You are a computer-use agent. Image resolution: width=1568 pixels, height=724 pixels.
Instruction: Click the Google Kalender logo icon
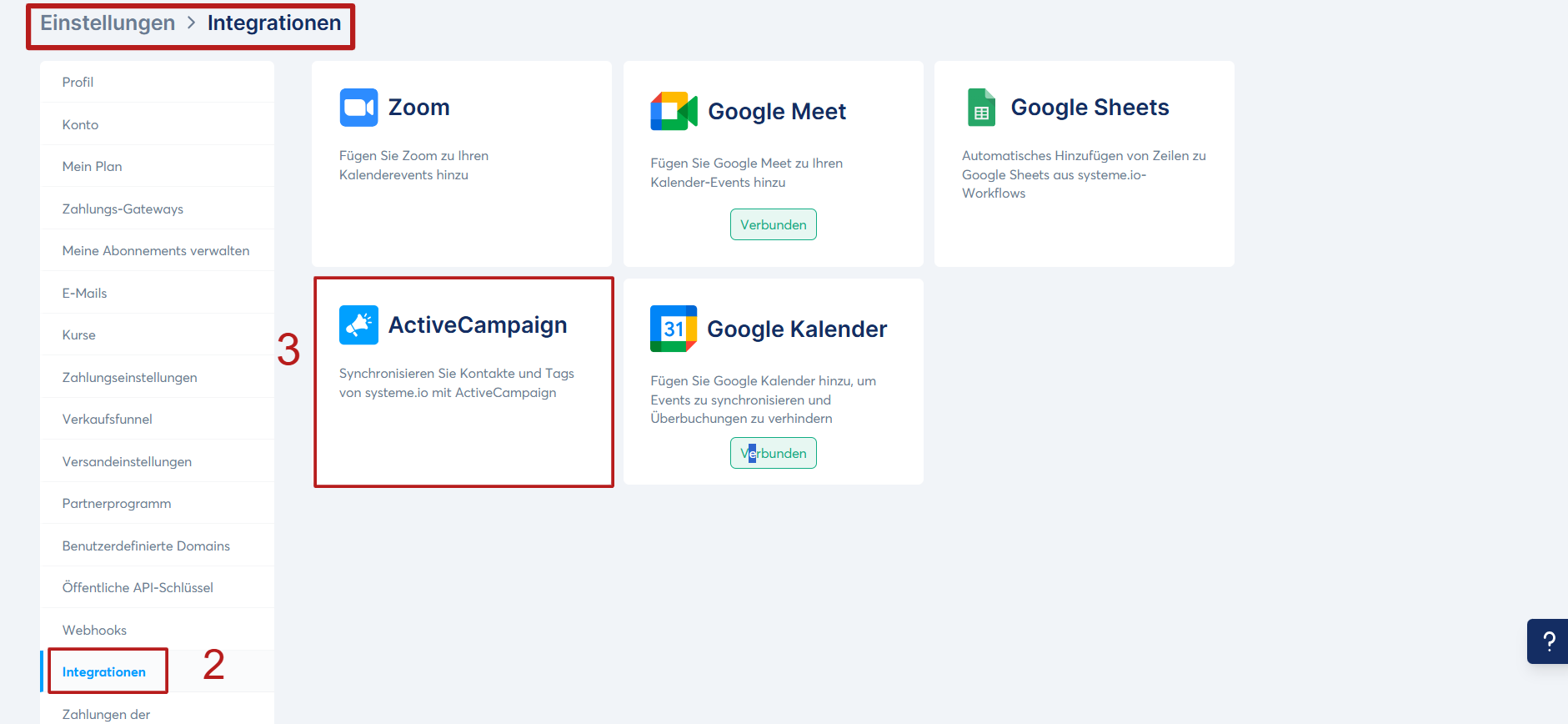point(674,329)
